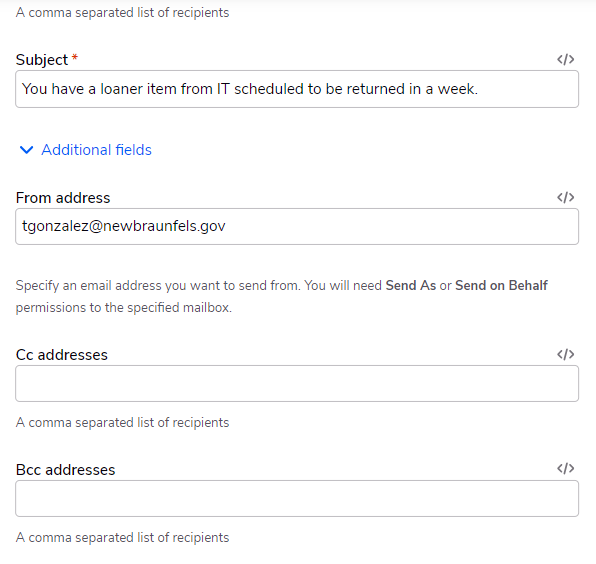Click the Subject field label

[x=42, y=60]
